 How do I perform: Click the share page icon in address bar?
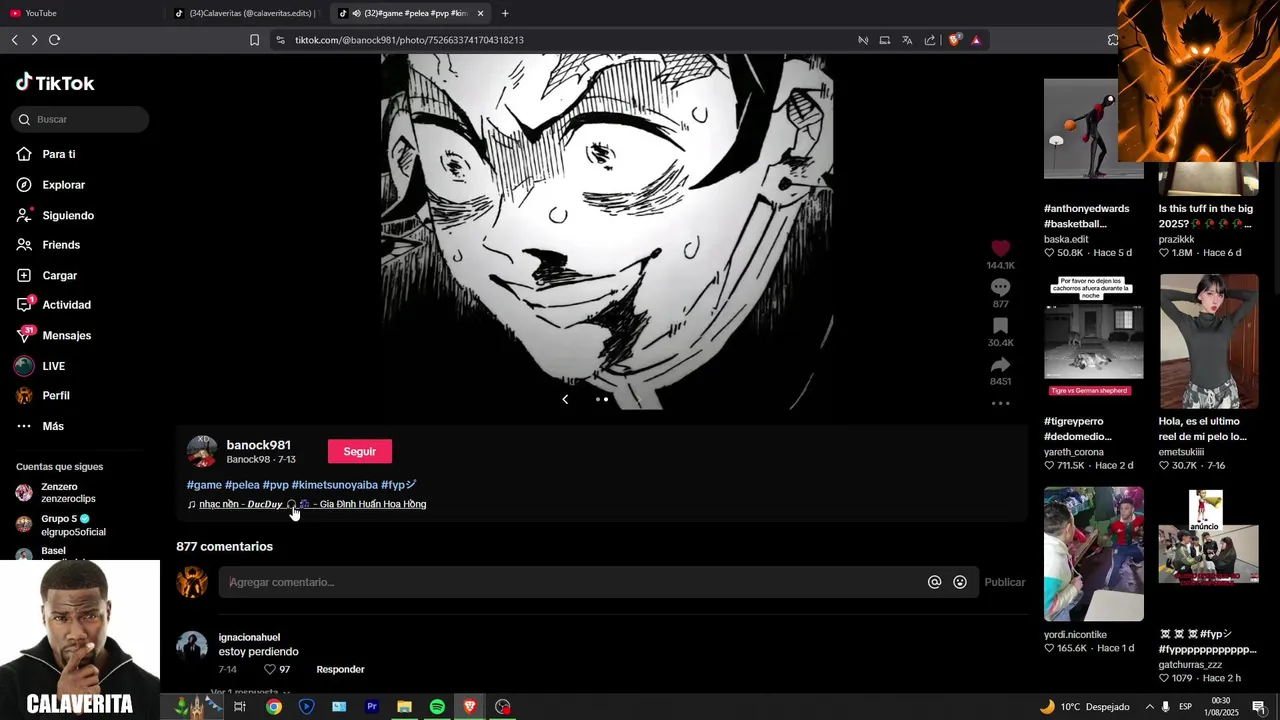pos(930,40)
